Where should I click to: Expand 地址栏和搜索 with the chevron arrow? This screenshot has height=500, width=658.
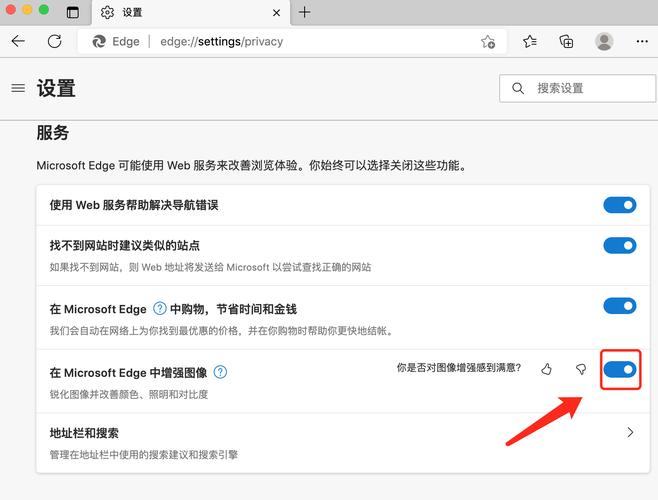[x=629, y=433]
